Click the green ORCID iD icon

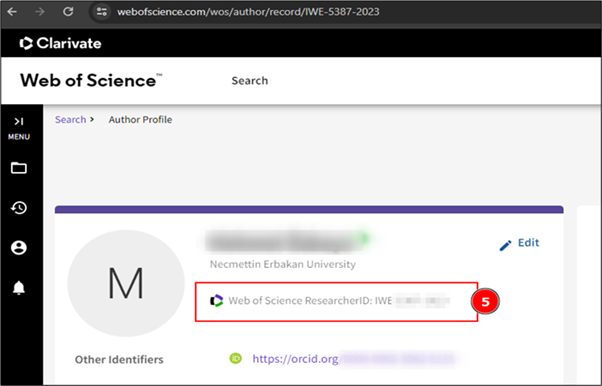pos(235,358)
